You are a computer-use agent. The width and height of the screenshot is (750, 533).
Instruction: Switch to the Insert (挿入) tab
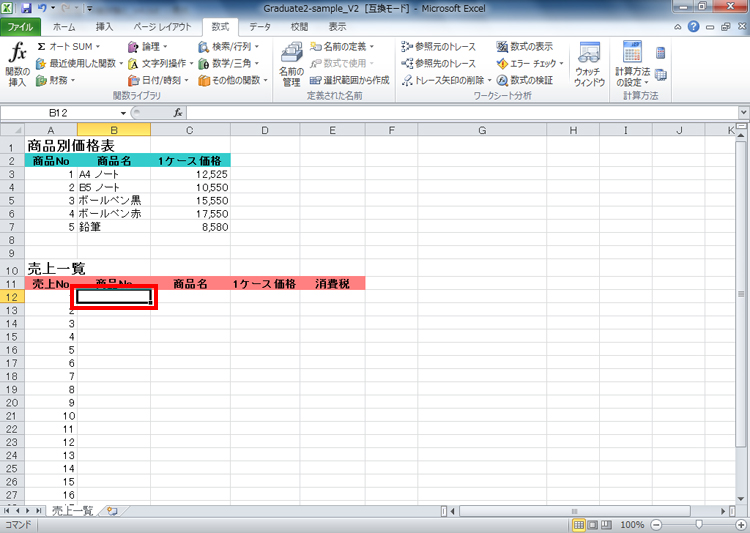pos(104,27)
